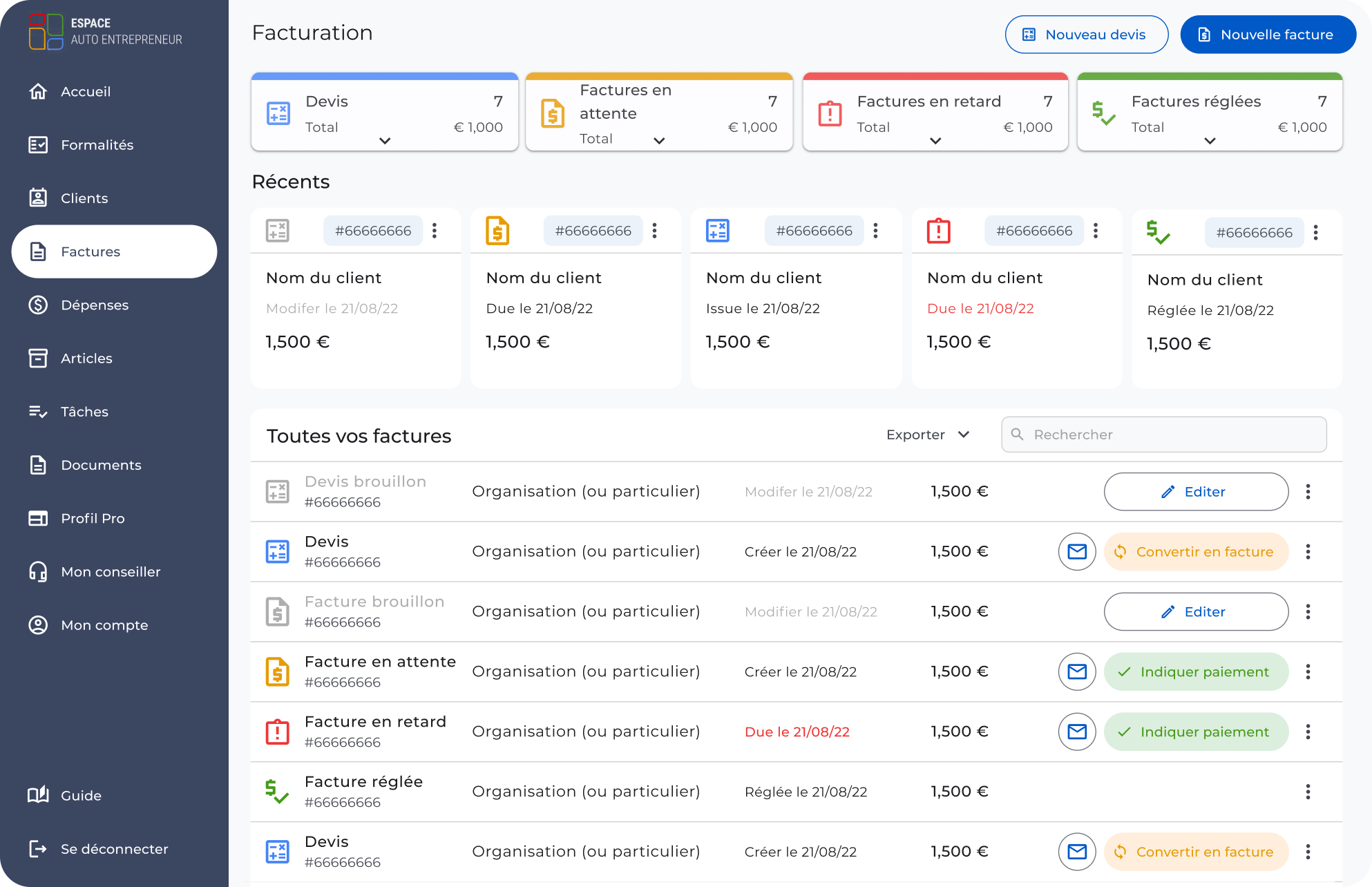This screenshot has width=1372, height=887.
Task: Open options of the red overdue recent card
Action: 1096,231
